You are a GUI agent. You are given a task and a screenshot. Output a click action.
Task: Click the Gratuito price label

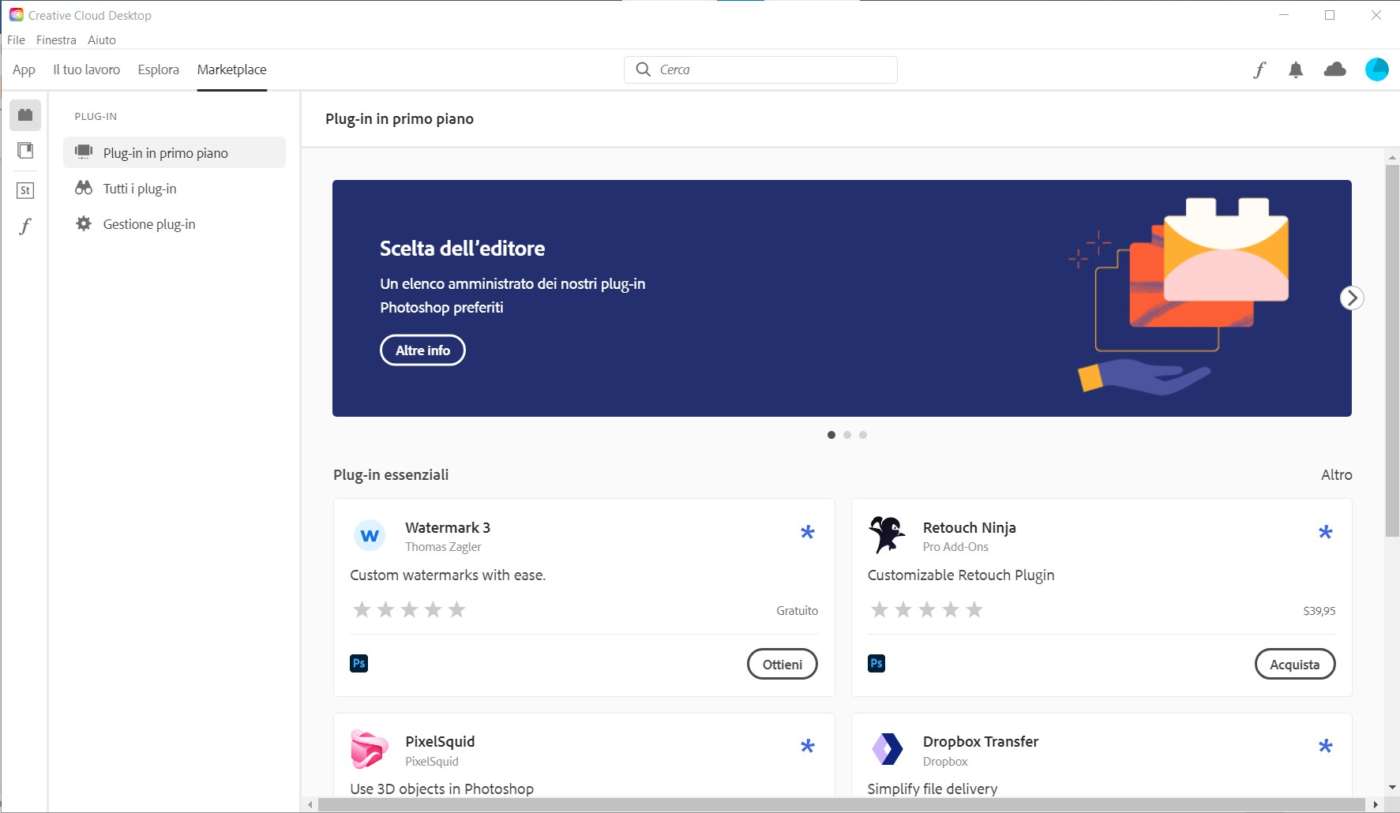797,611
